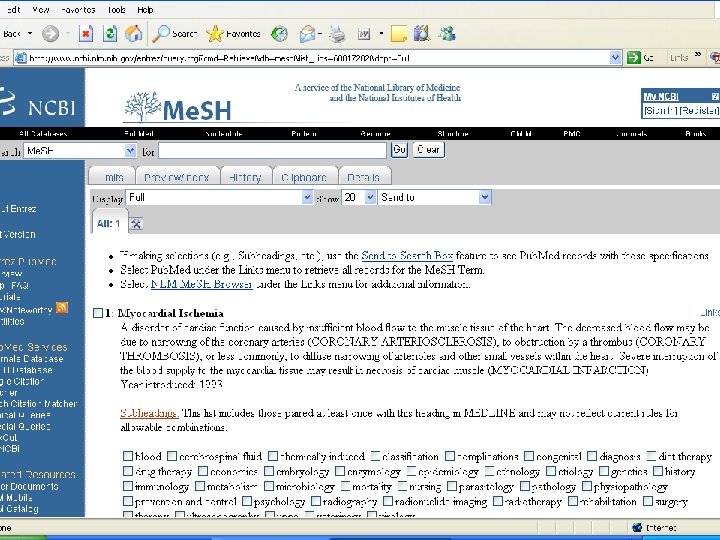Check the psychology subheading checkbox
720x540 pixels.
(247, 501)
